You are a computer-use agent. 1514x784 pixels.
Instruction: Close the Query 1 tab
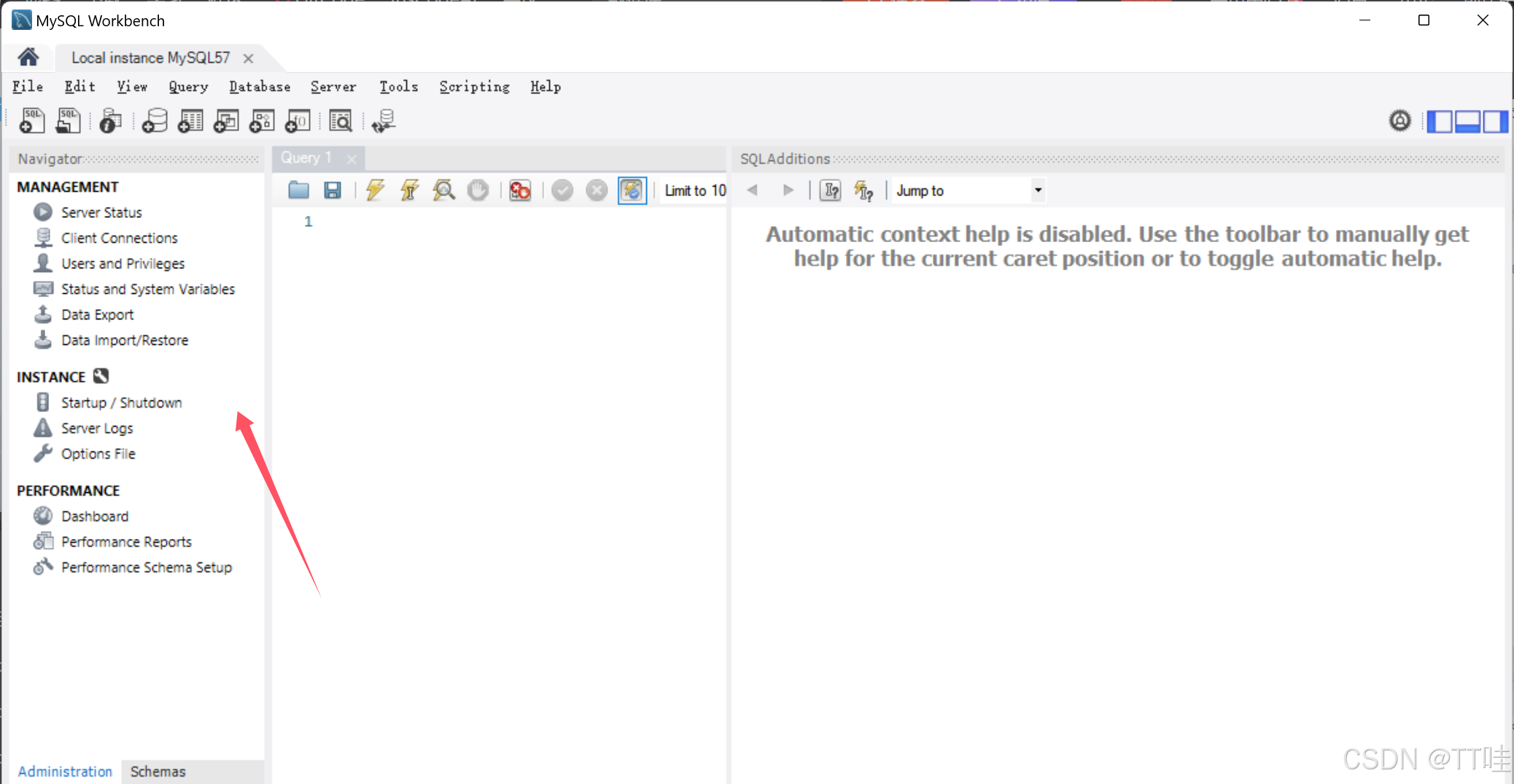pyautogui.click(x=352, y=158)
